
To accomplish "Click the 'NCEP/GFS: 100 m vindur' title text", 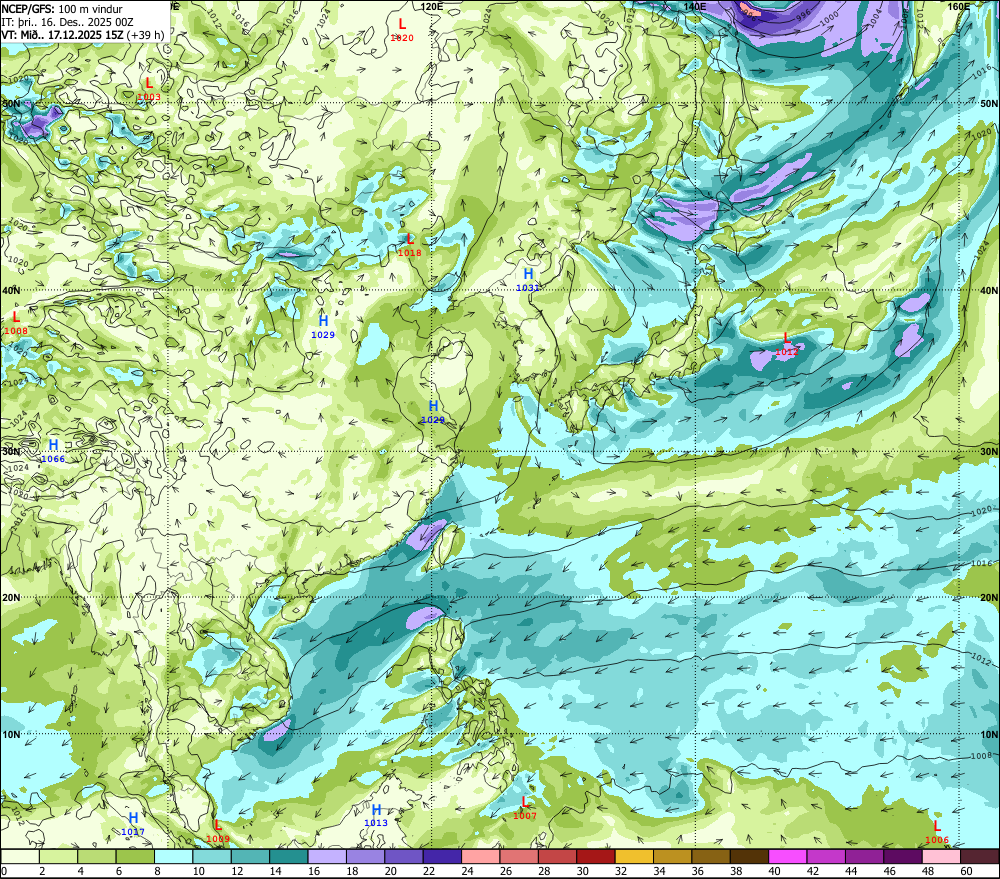I will (x=62, y=9).
